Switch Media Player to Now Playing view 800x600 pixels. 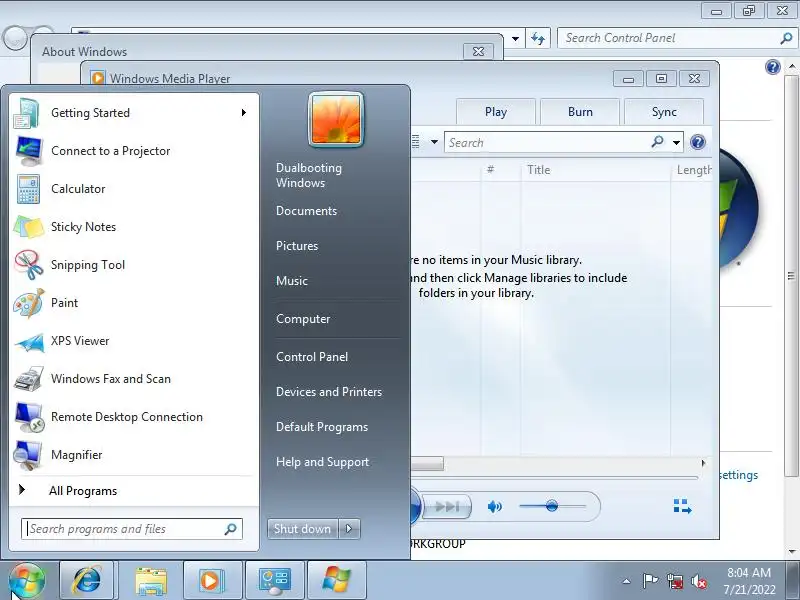pyautogui.click(x=682, y=507)
